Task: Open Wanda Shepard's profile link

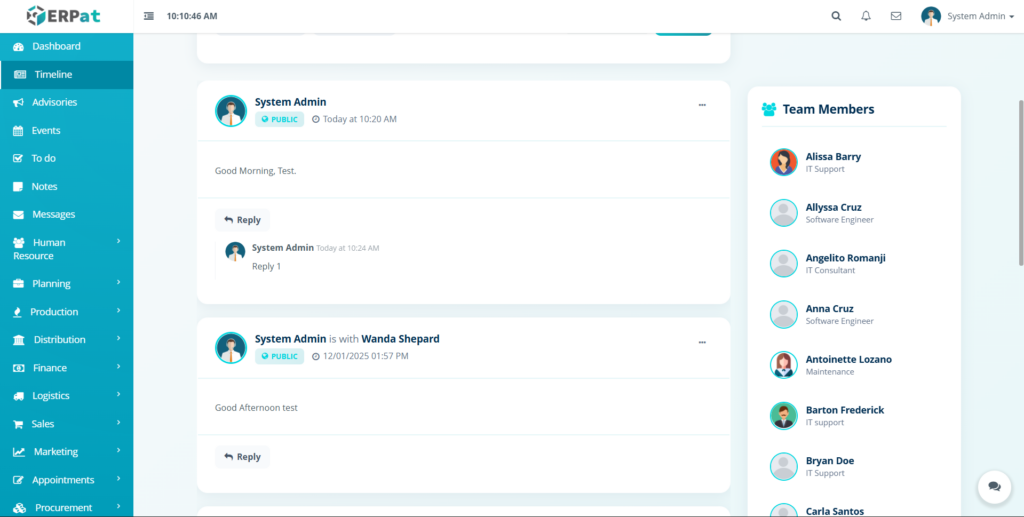Action: point(400,339)
